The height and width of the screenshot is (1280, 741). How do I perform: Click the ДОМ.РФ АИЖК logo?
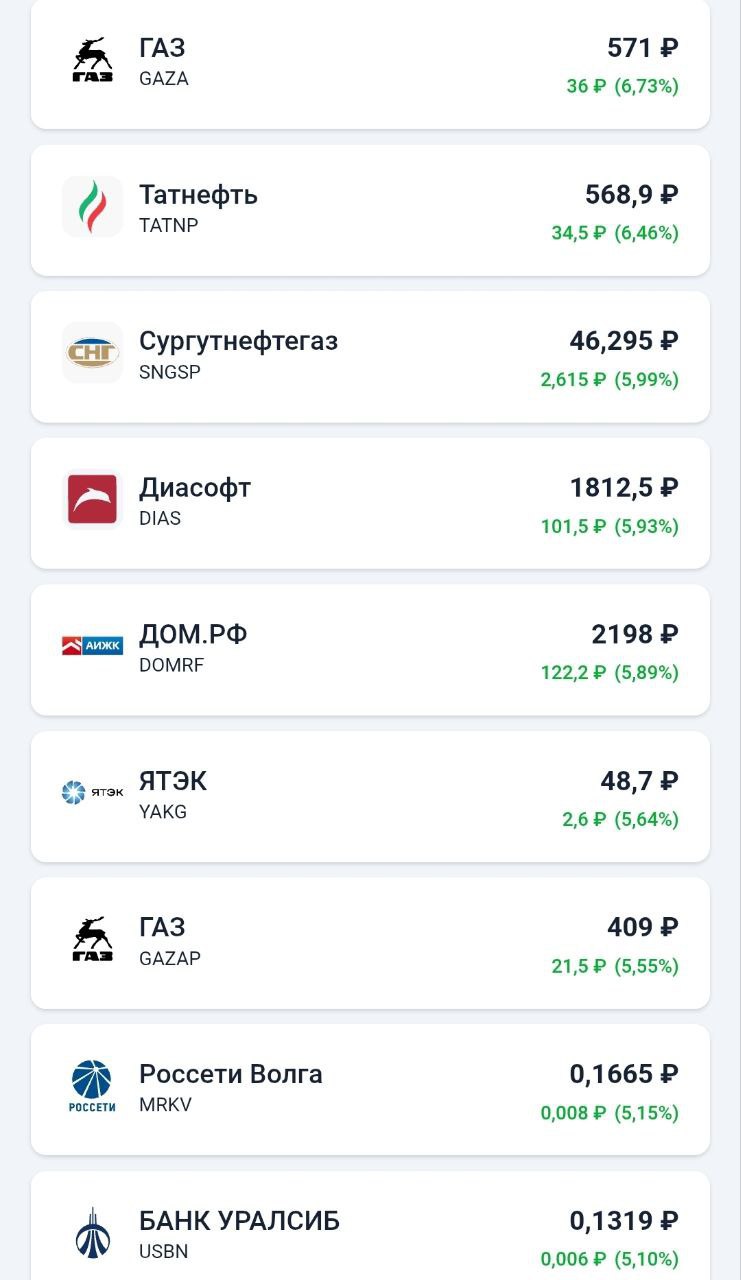point(92,646)
